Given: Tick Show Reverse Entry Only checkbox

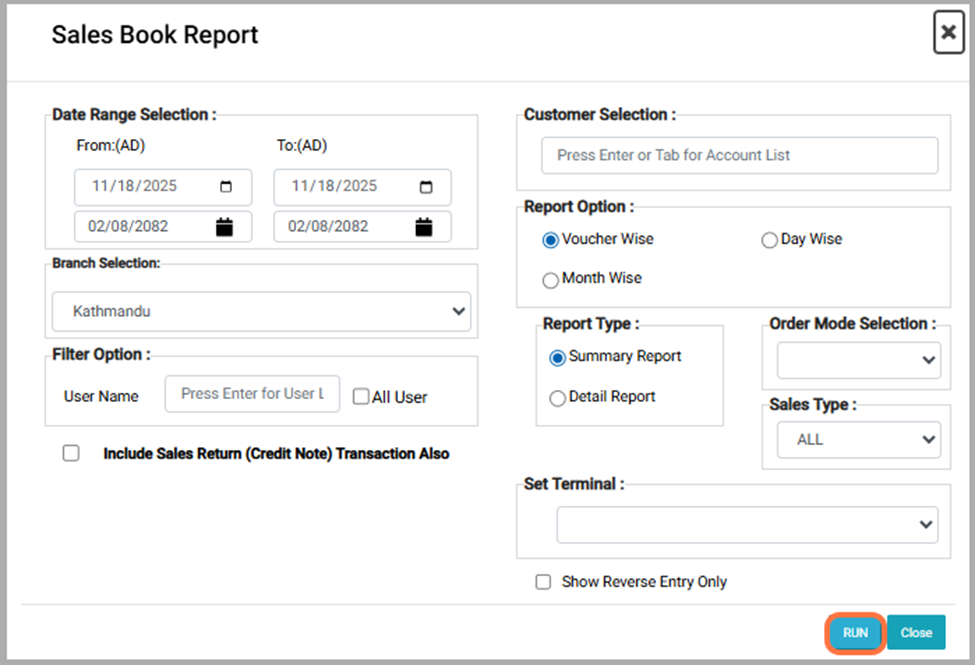Looking at the screenshot, I should [x=543, y=582].
